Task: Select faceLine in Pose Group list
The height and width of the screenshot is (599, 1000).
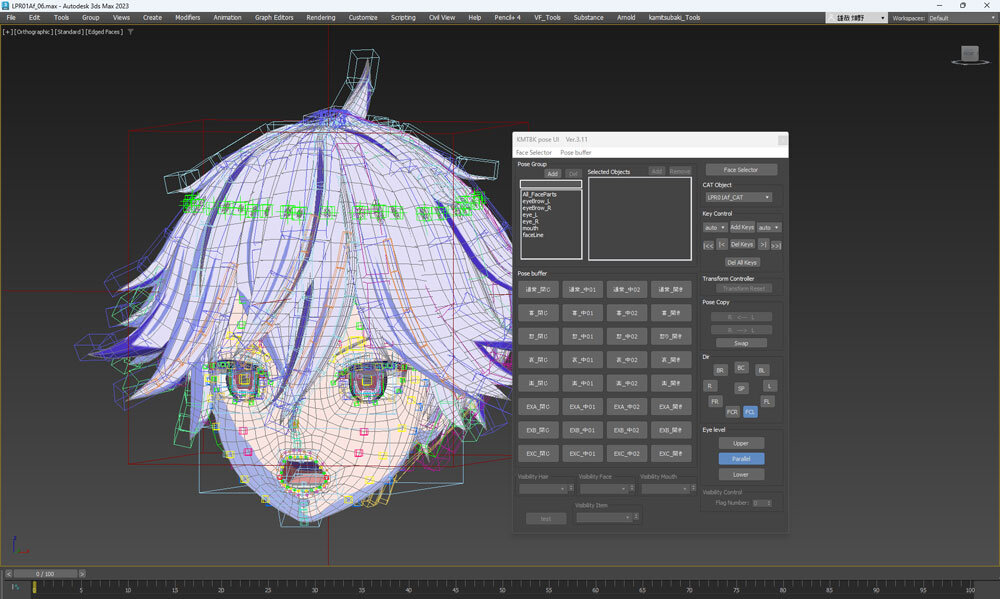Action: coord(533,235)
